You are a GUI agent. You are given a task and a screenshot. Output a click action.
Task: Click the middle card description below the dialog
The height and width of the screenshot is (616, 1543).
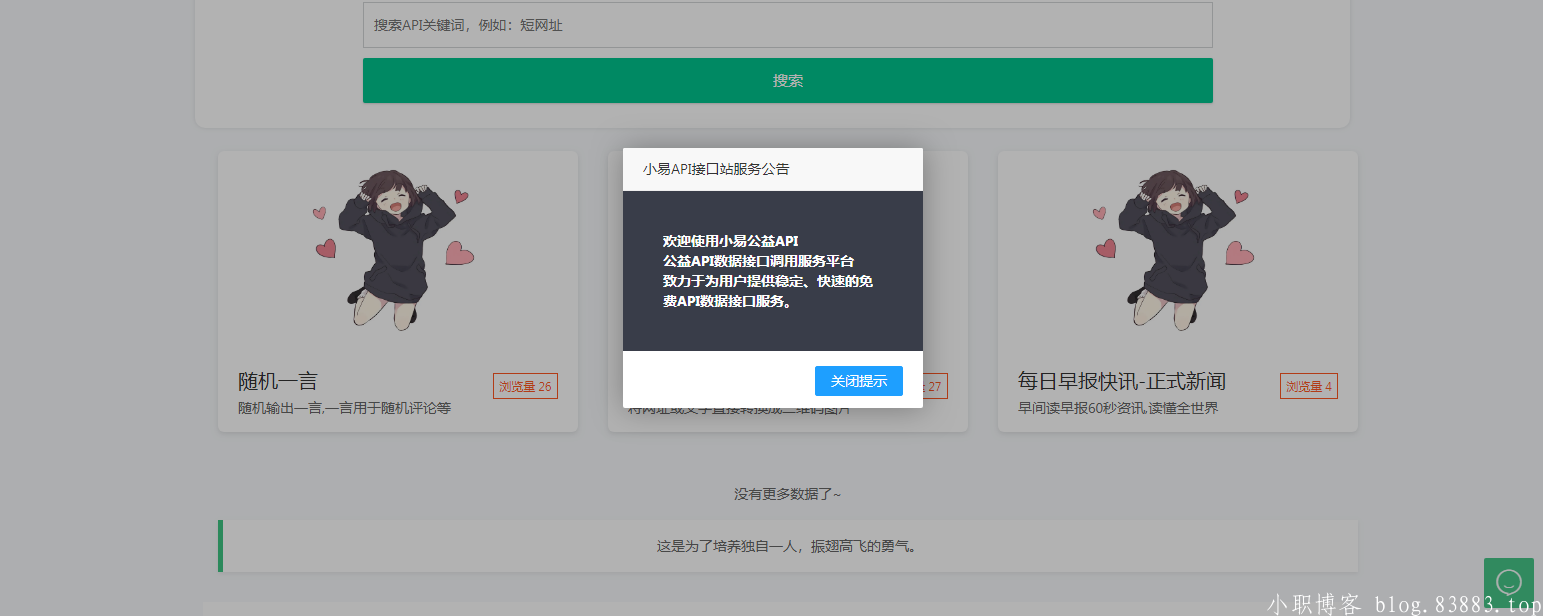point(738,410)
